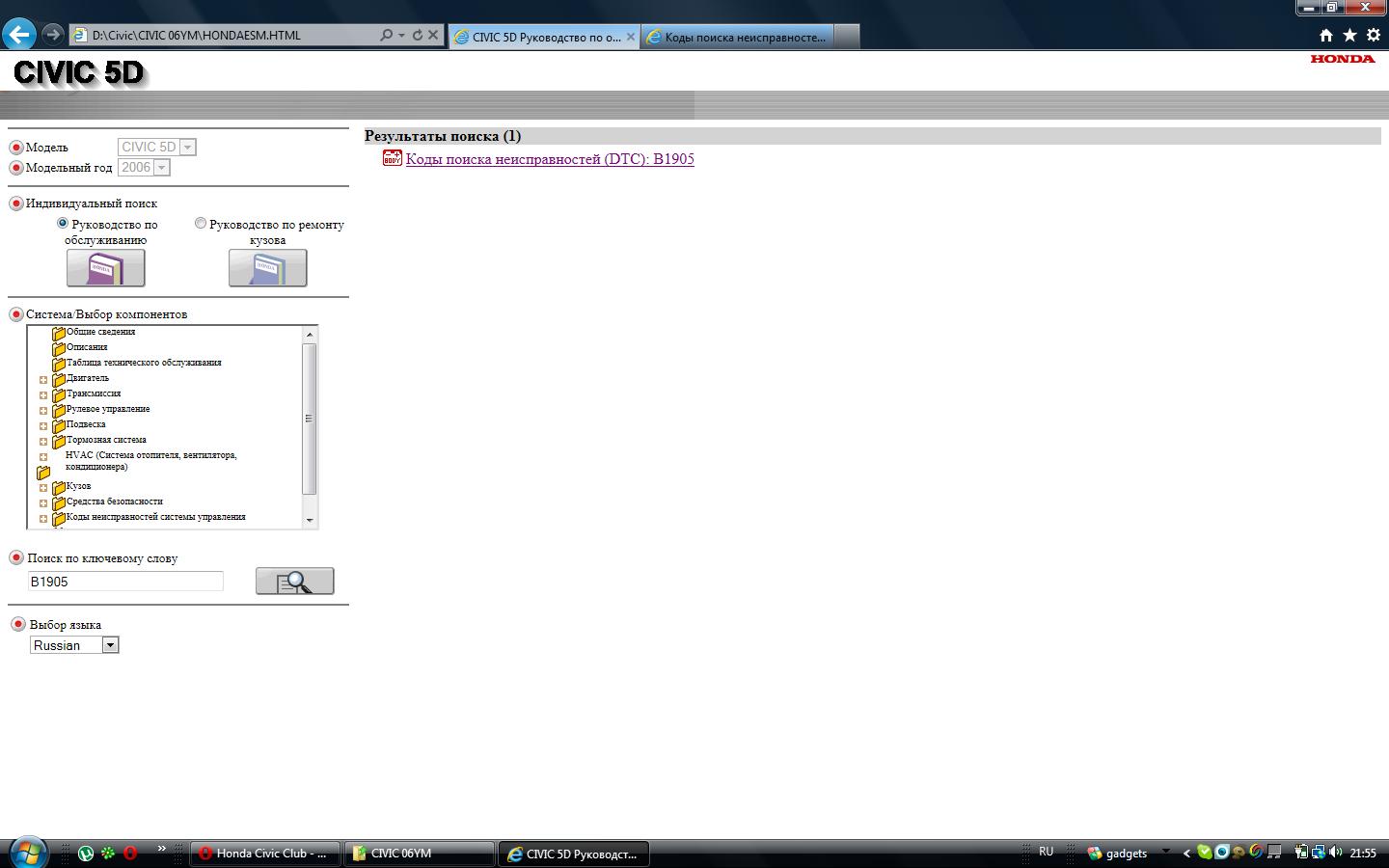
Task: Click the volume speaker tray icon
Action: 1336,853
